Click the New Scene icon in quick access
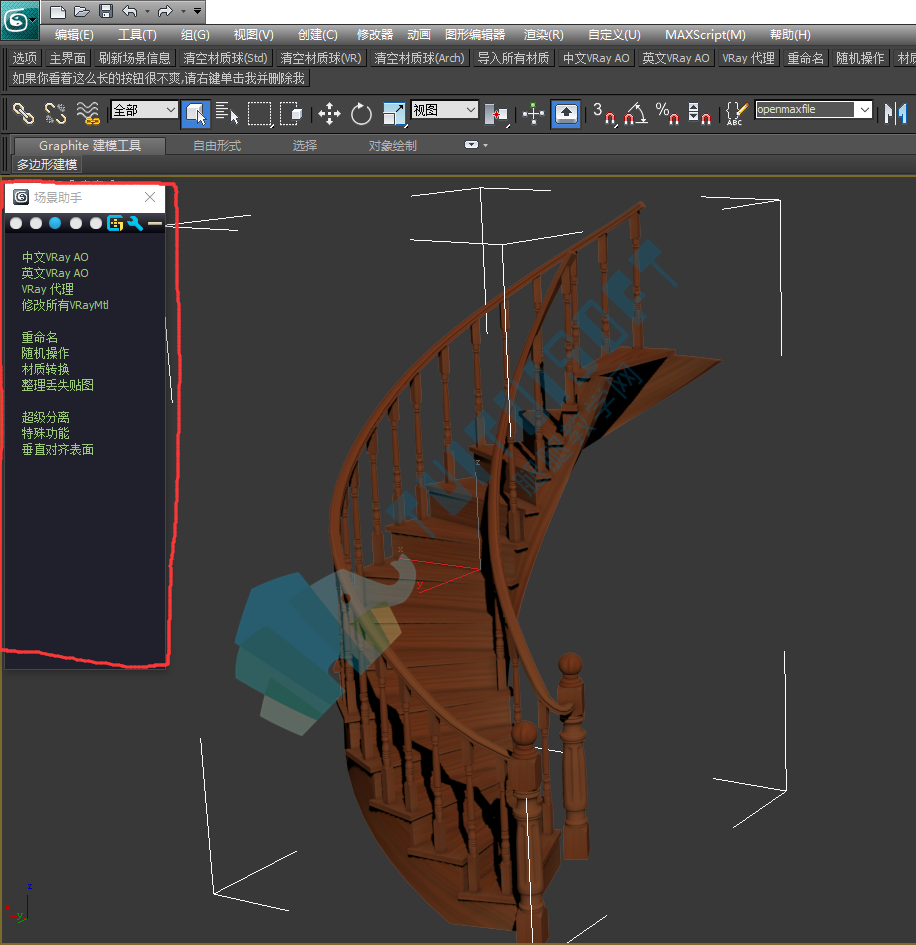 tap(58, 11)
